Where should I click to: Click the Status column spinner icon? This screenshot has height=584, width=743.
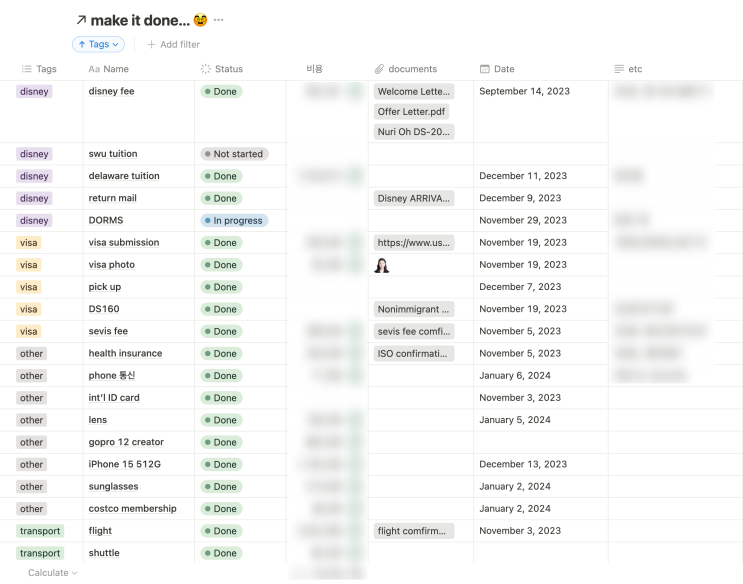(206, 69)
